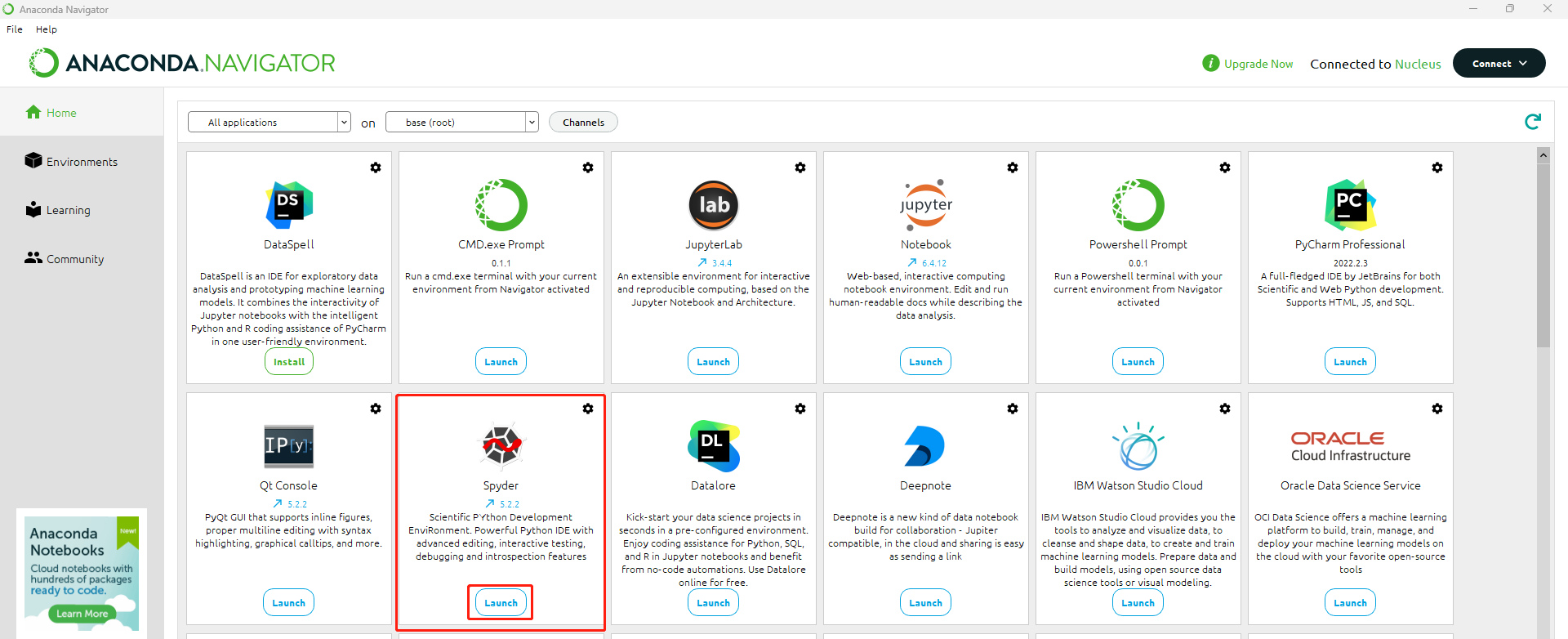The width and height of the screenshot is (1568, 639).
Task: Click Learn More on Anaconda Notebooks ad
Action: coord(82,614)
